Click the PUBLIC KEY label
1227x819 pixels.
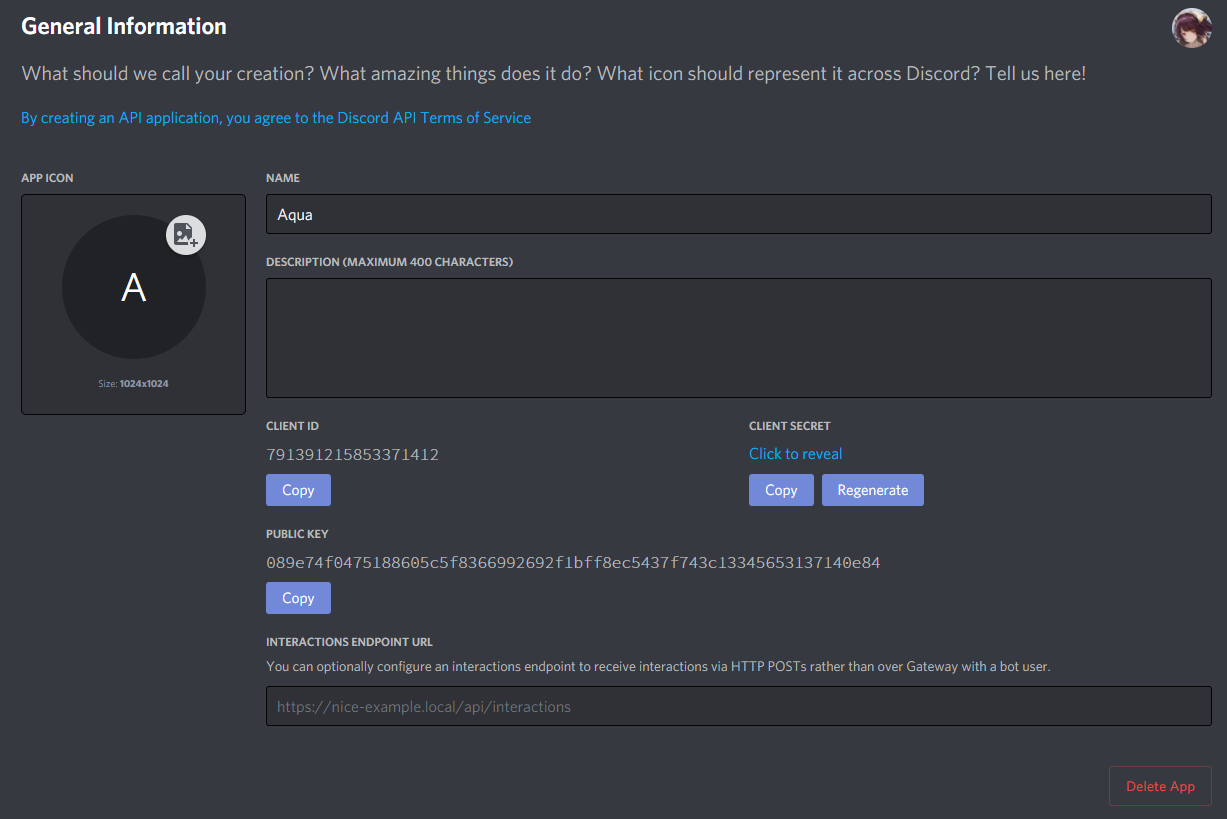tap(297, 534)
